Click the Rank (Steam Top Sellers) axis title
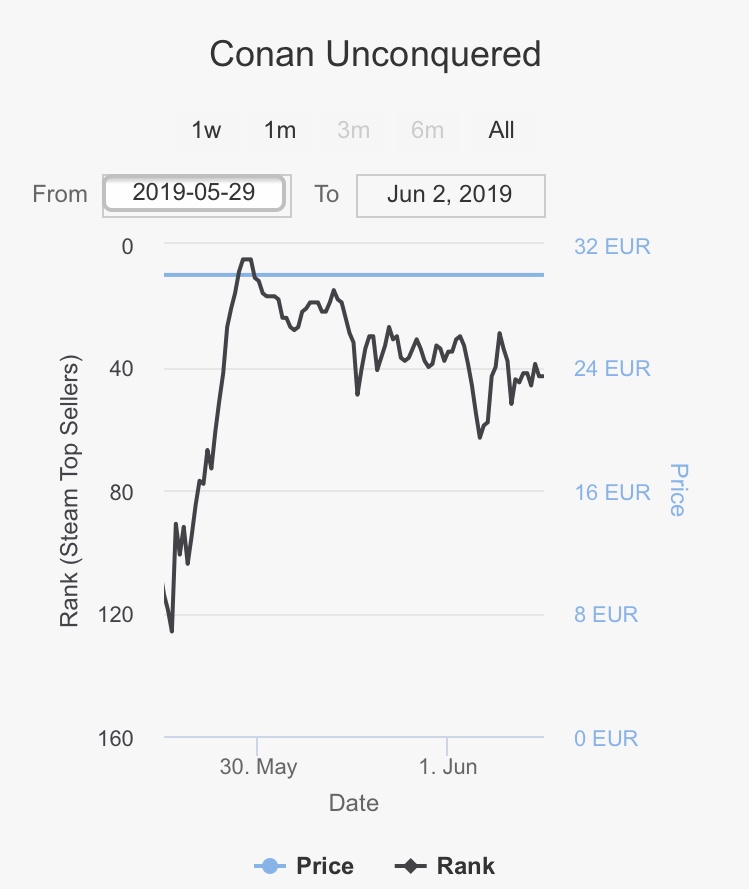Image resolution: width=749 pixels, height=889 pixels. coord(69,490)
